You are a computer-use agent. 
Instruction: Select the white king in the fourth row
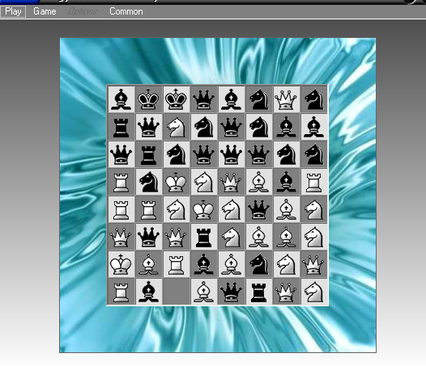176,182
